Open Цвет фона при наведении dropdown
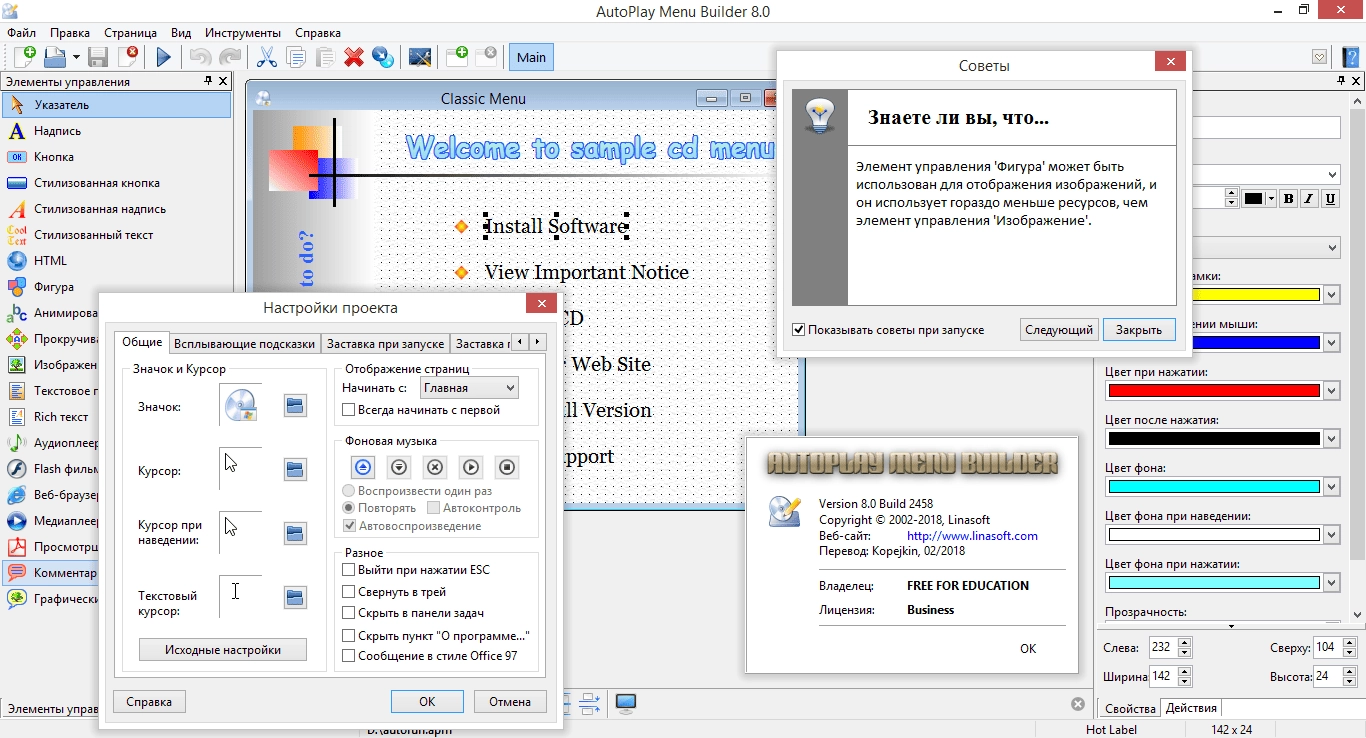 coord(1331,535)
